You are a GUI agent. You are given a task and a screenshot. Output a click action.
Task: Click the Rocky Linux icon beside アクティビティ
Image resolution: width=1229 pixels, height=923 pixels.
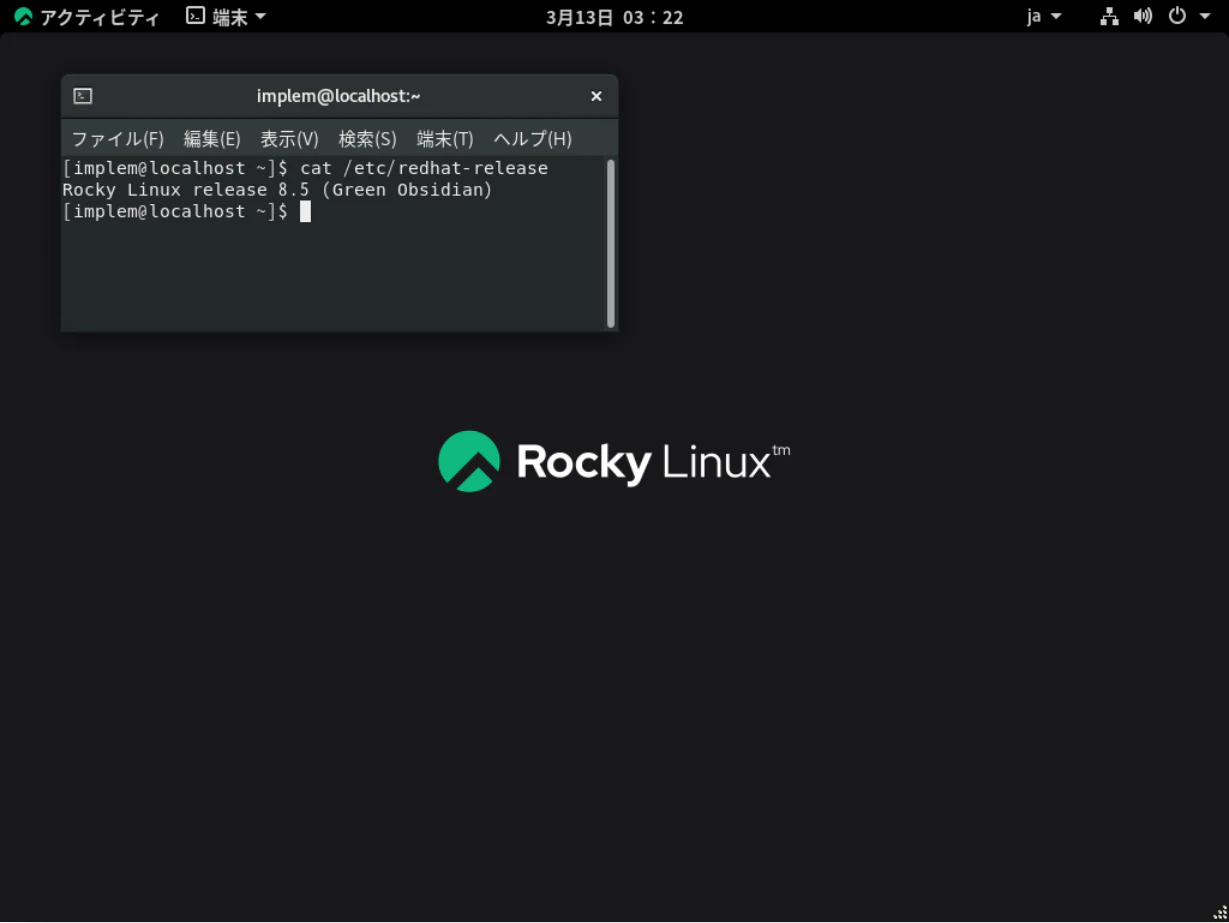coord(23,17)
